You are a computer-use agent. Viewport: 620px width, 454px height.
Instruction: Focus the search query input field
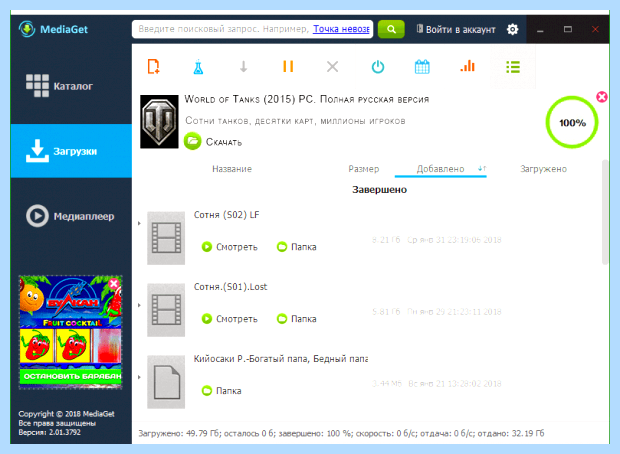click(252, 29)
